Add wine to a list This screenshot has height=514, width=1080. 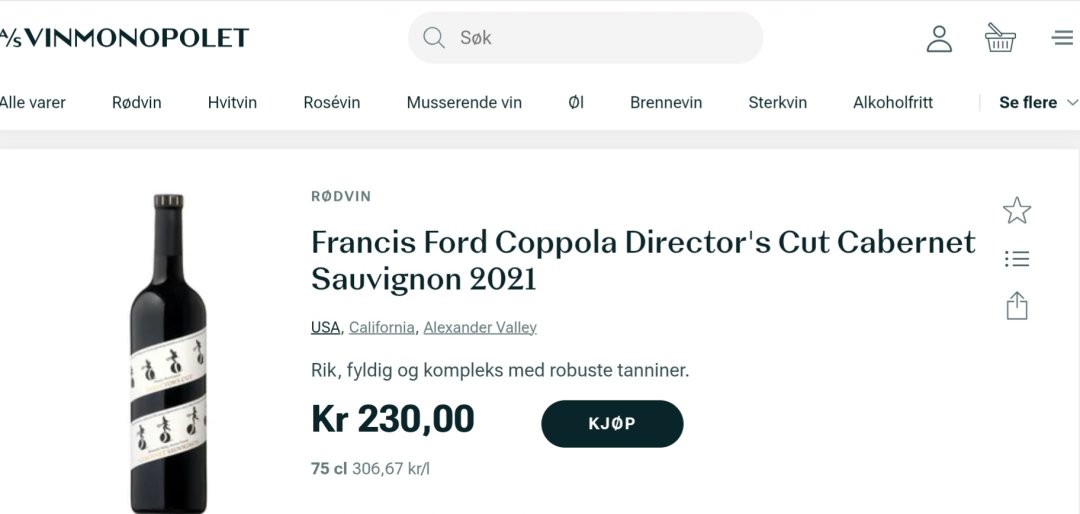(1017, 259)
